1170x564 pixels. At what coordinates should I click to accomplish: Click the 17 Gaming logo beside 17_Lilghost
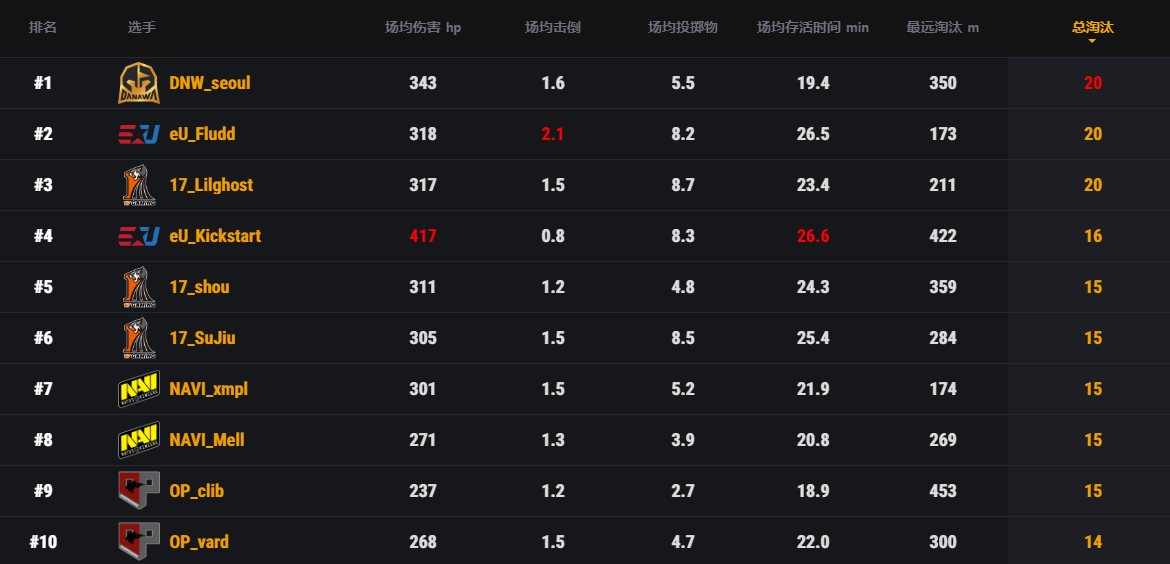click(138, 185)
